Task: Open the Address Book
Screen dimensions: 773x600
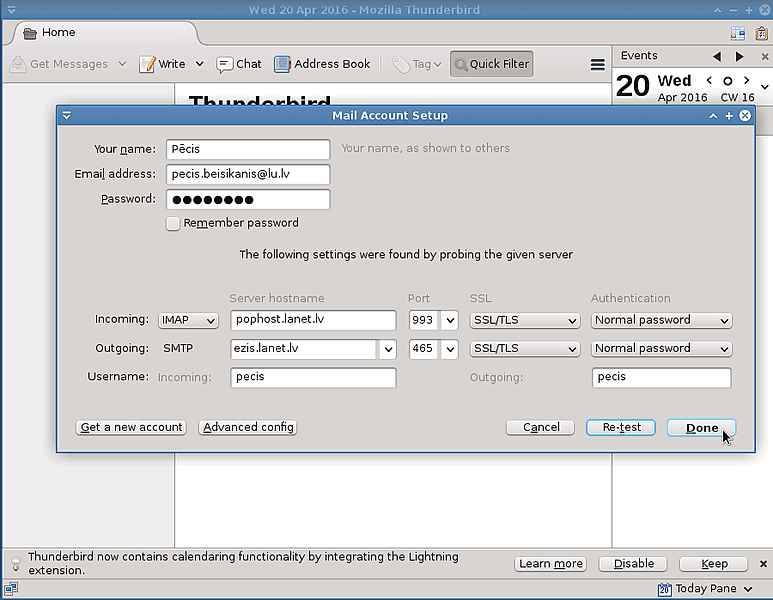Action: [322, 64]
